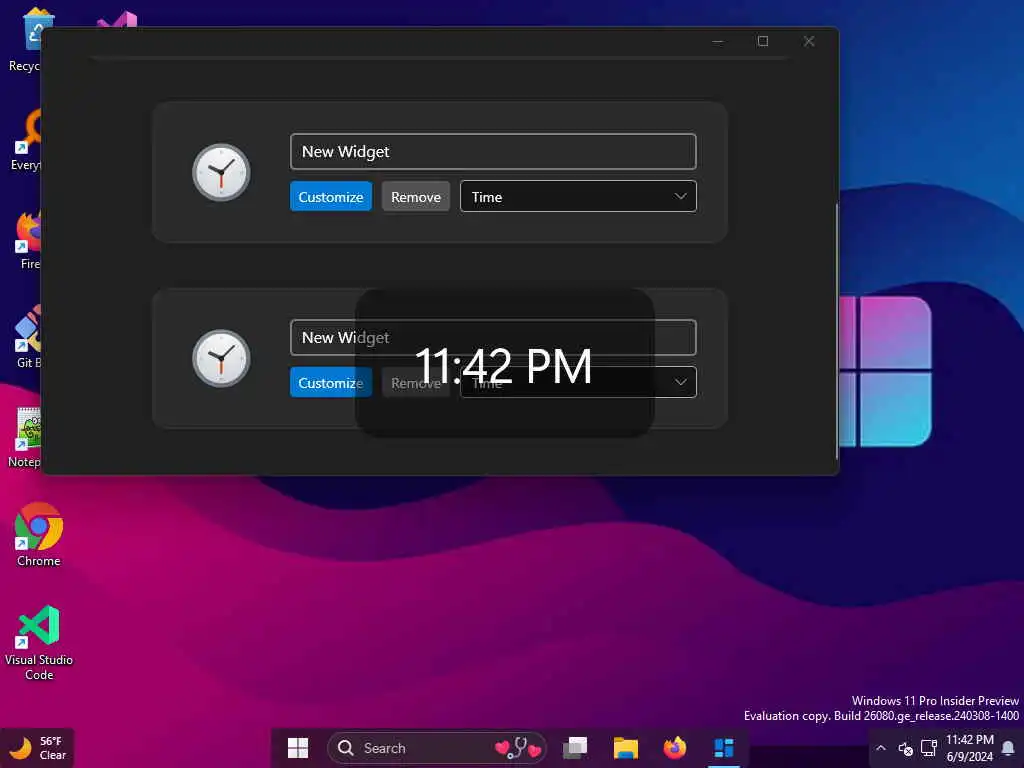Screen dimensions: 1024x768
Task: Show hidden system tray icons
Action: [881, 748]
